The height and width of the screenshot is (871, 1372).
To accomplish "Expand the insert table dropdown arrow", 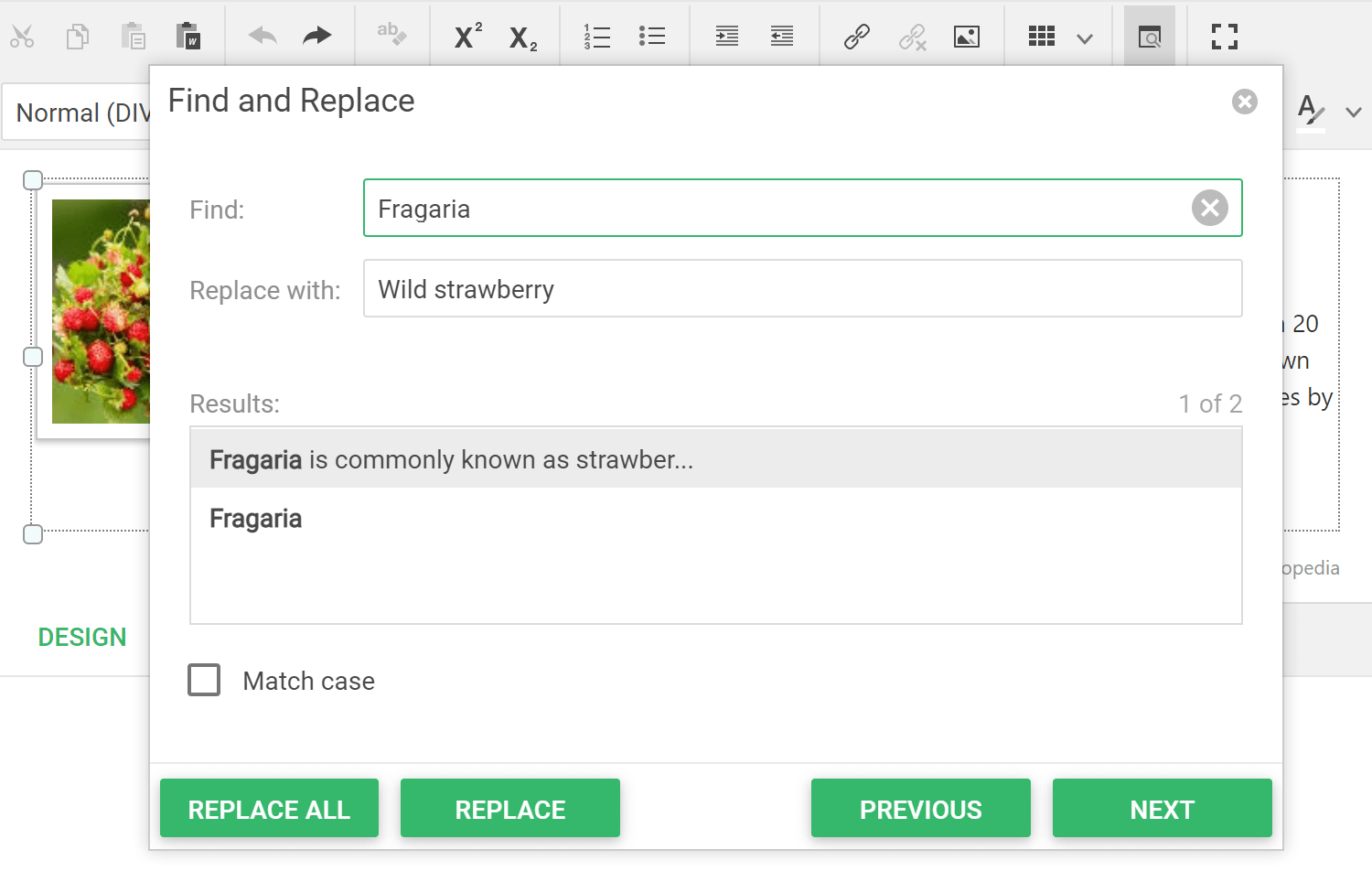I will point(1085,38).
